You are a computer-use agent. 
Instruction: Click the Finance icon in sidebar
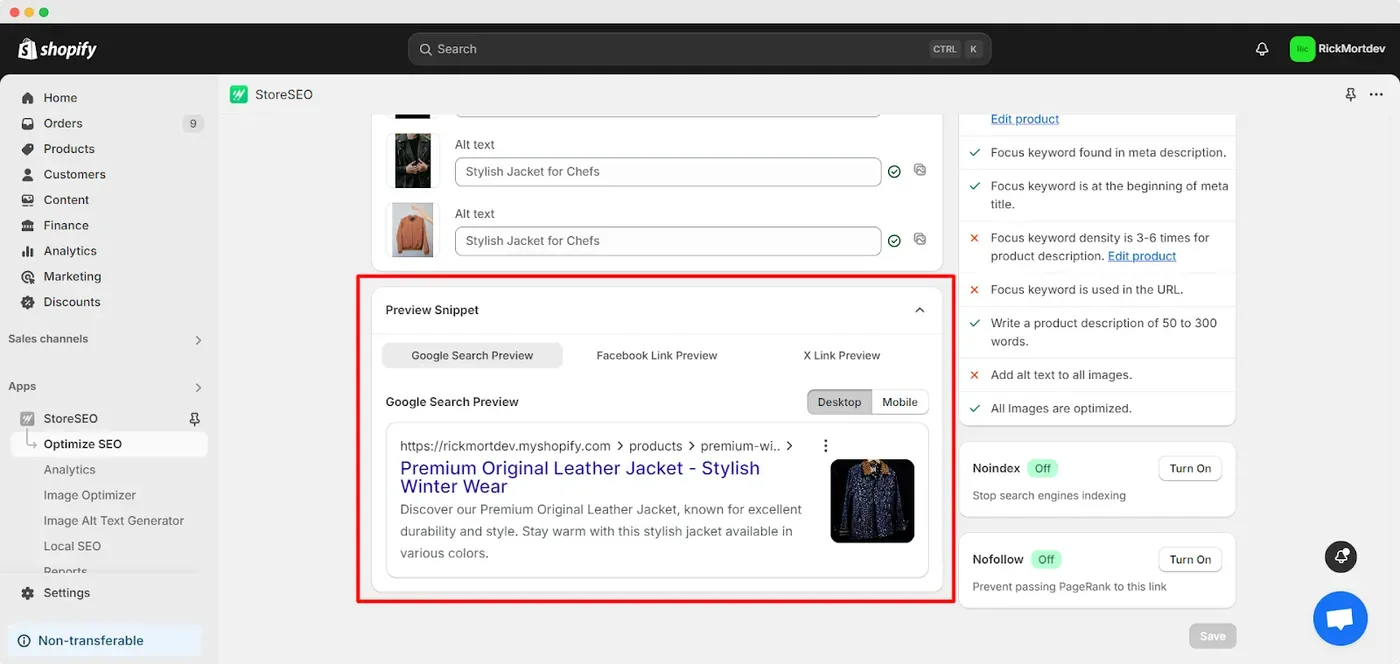click(x=27, y=225)
